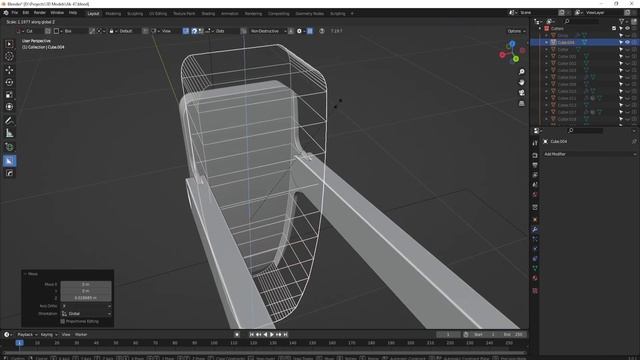Select the Select Box tool in the left toolbar
Image resolution: width=640 pixels, height=360 pixels.
[x=9, y=44]
